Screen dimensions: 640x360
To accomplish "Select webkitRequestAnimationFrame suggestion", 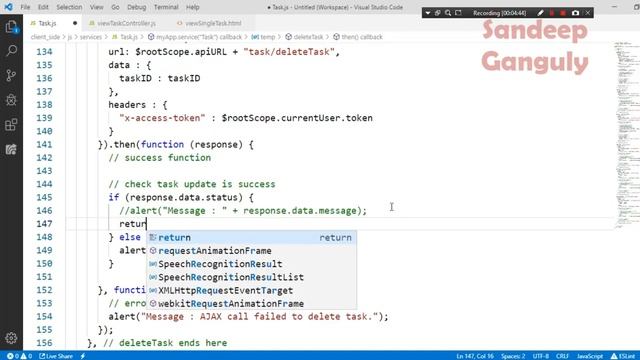I will coord(251,303).
